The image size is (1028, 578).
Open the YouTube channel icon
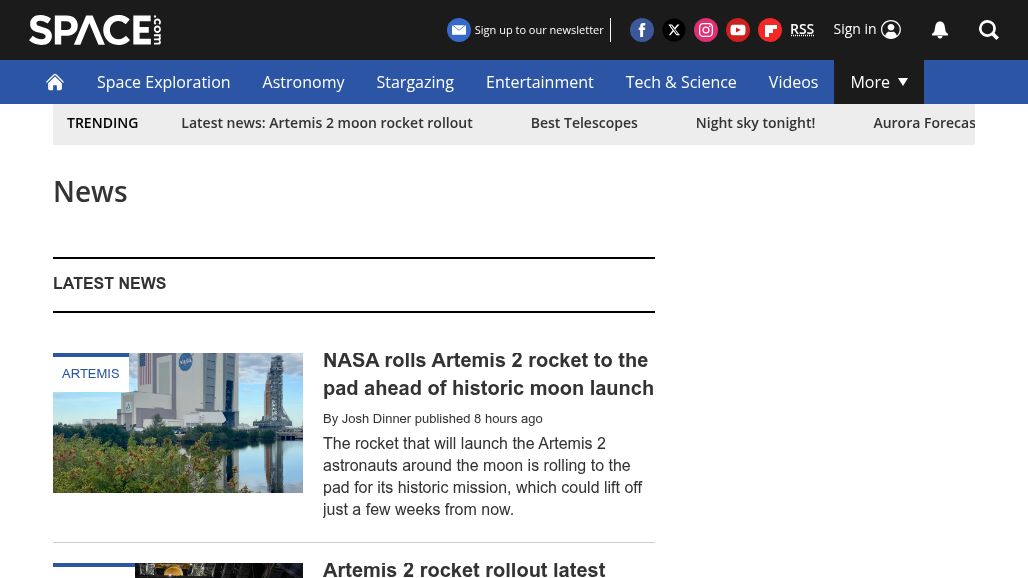(x=738, y=30)
